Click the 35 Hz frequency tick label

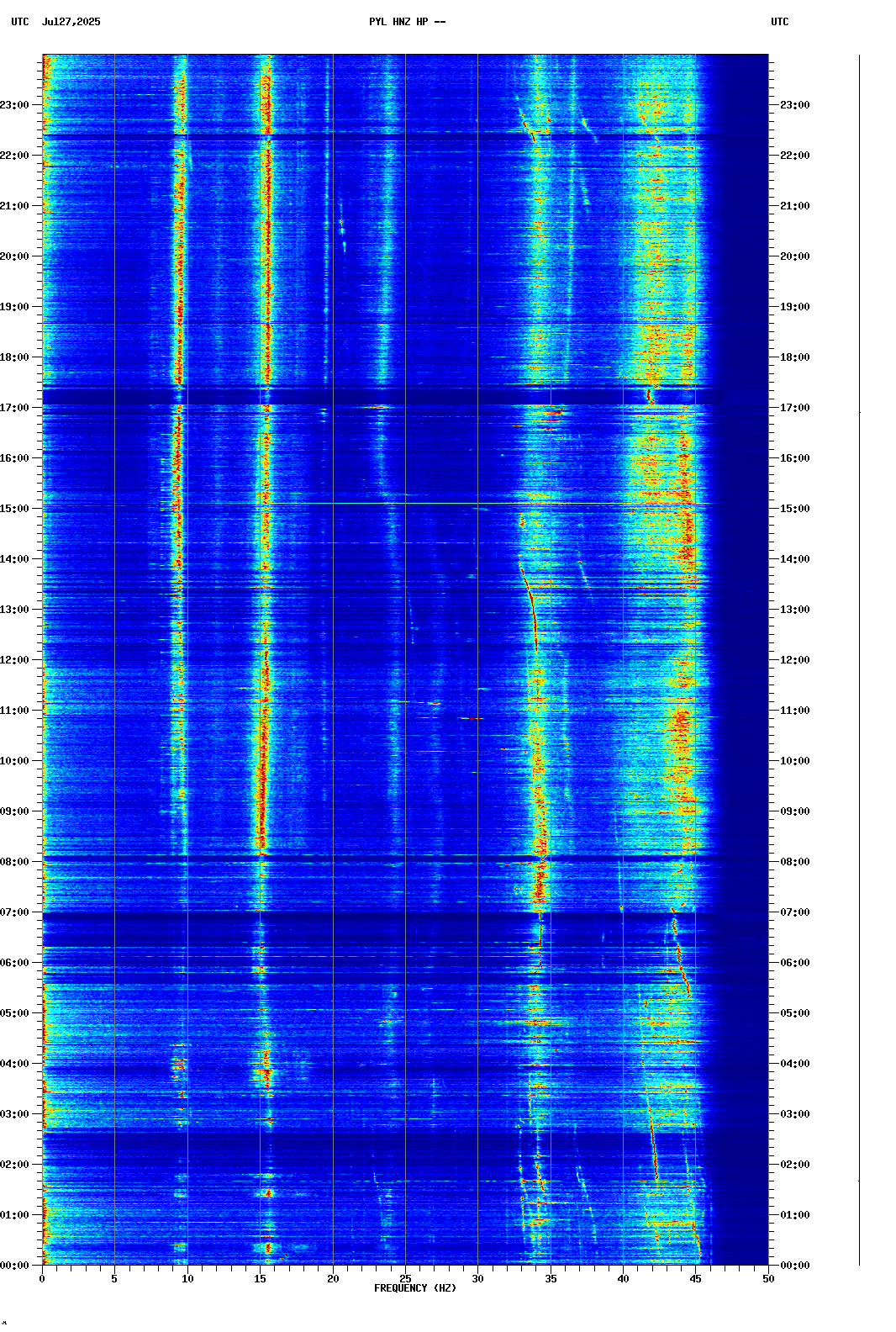(x=551, y=1279)
